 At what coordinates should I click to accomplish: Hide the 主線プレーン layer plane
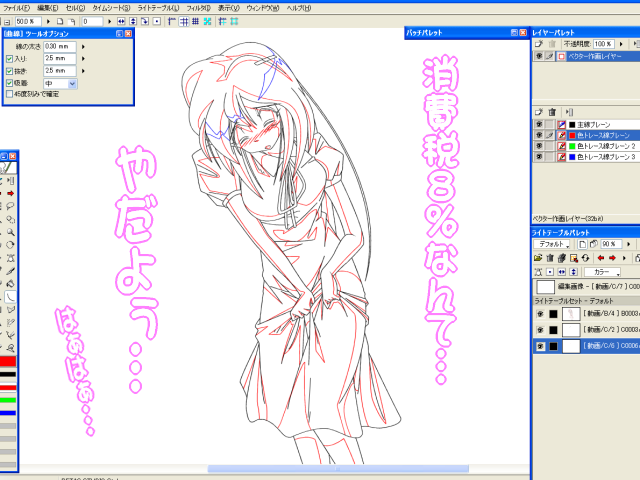pyautogui.click(x=539, y=124)
